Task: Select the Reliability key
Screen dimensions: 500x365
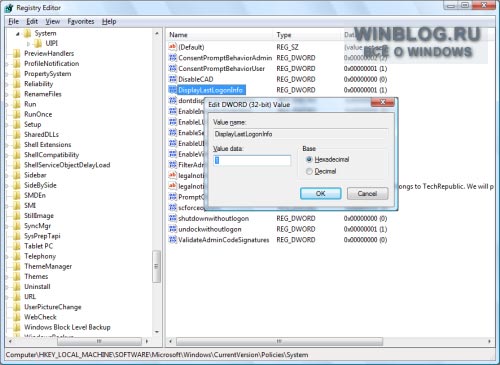Action: point(38,84)
